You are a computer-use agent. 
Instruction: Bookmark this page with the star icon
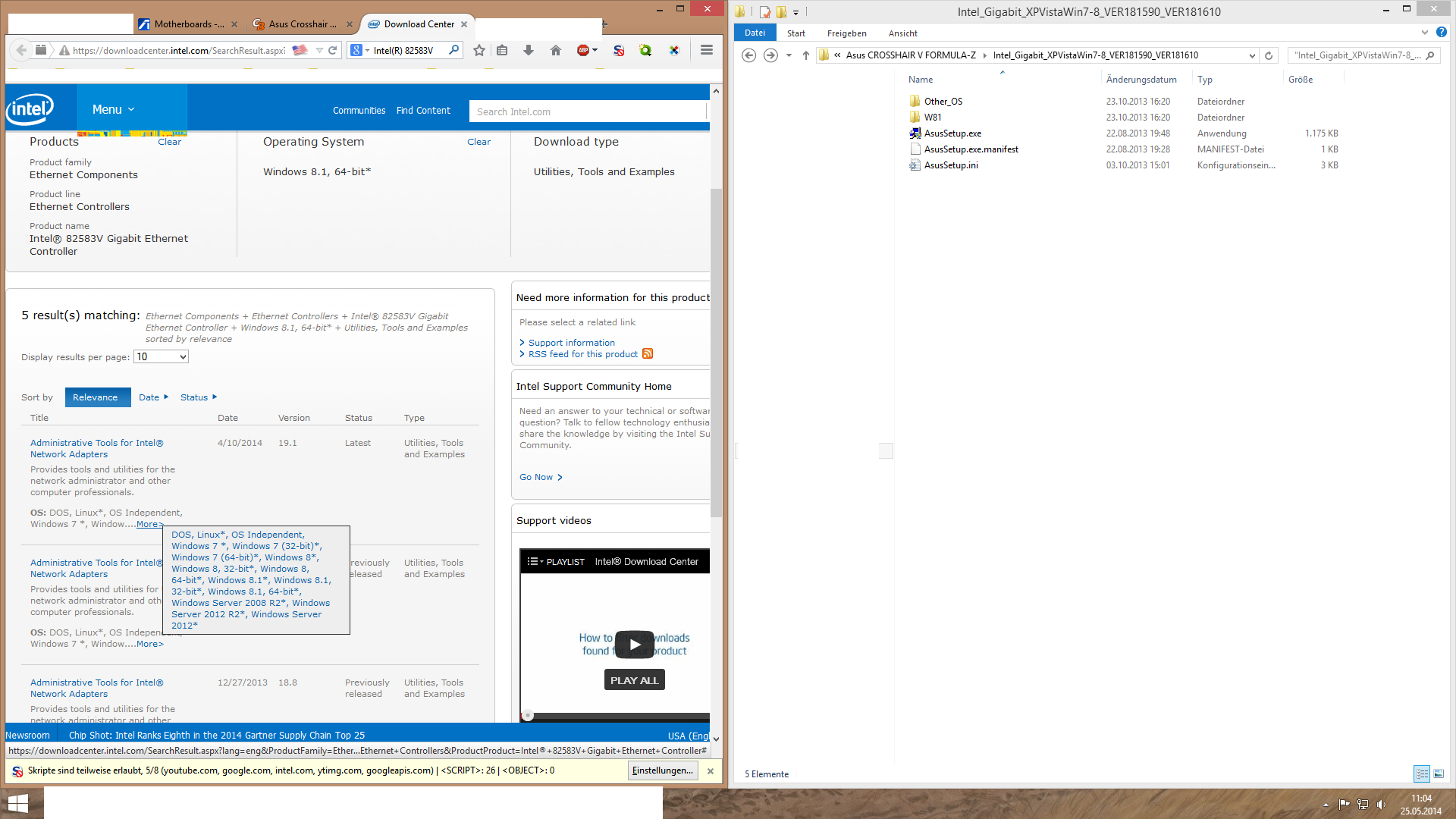tap(479, 50)
